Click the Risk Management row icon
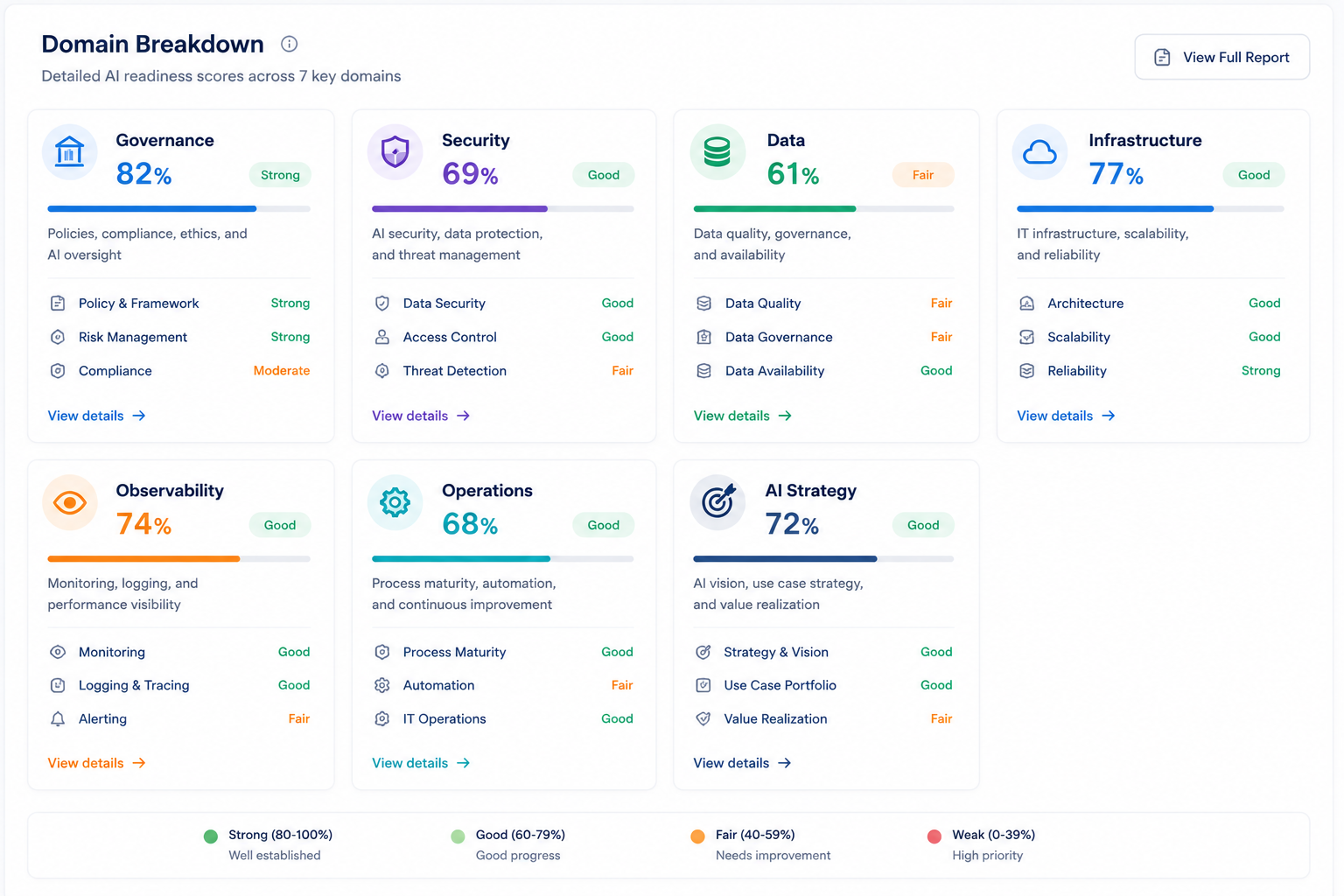Image resolution: width=1344 pixels, height=896 pixels. click(x=58, y=337)
